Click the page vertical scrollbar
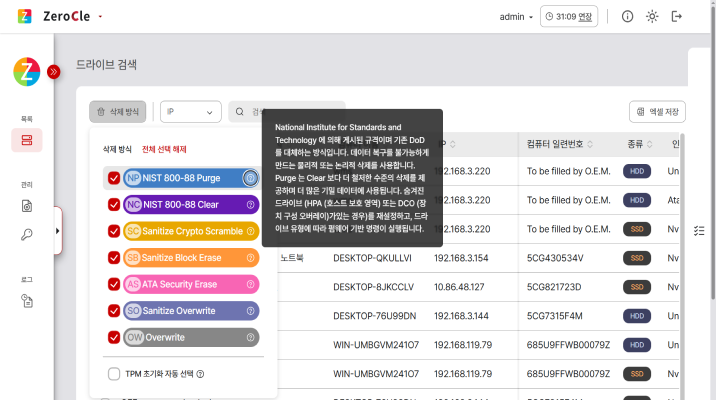 713,151
